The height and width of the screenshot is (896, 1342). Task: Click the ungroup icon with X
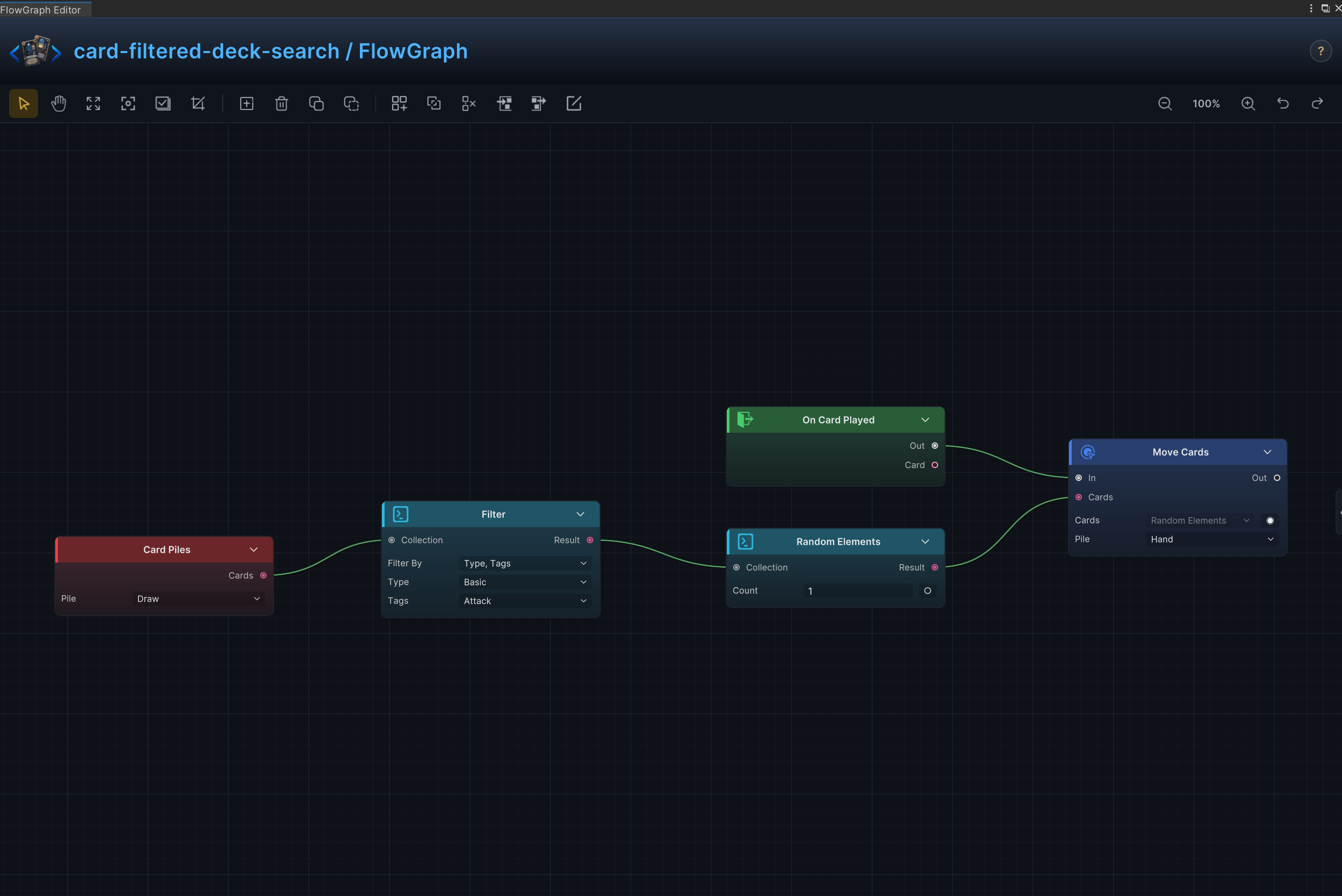[x=469, y=103]
